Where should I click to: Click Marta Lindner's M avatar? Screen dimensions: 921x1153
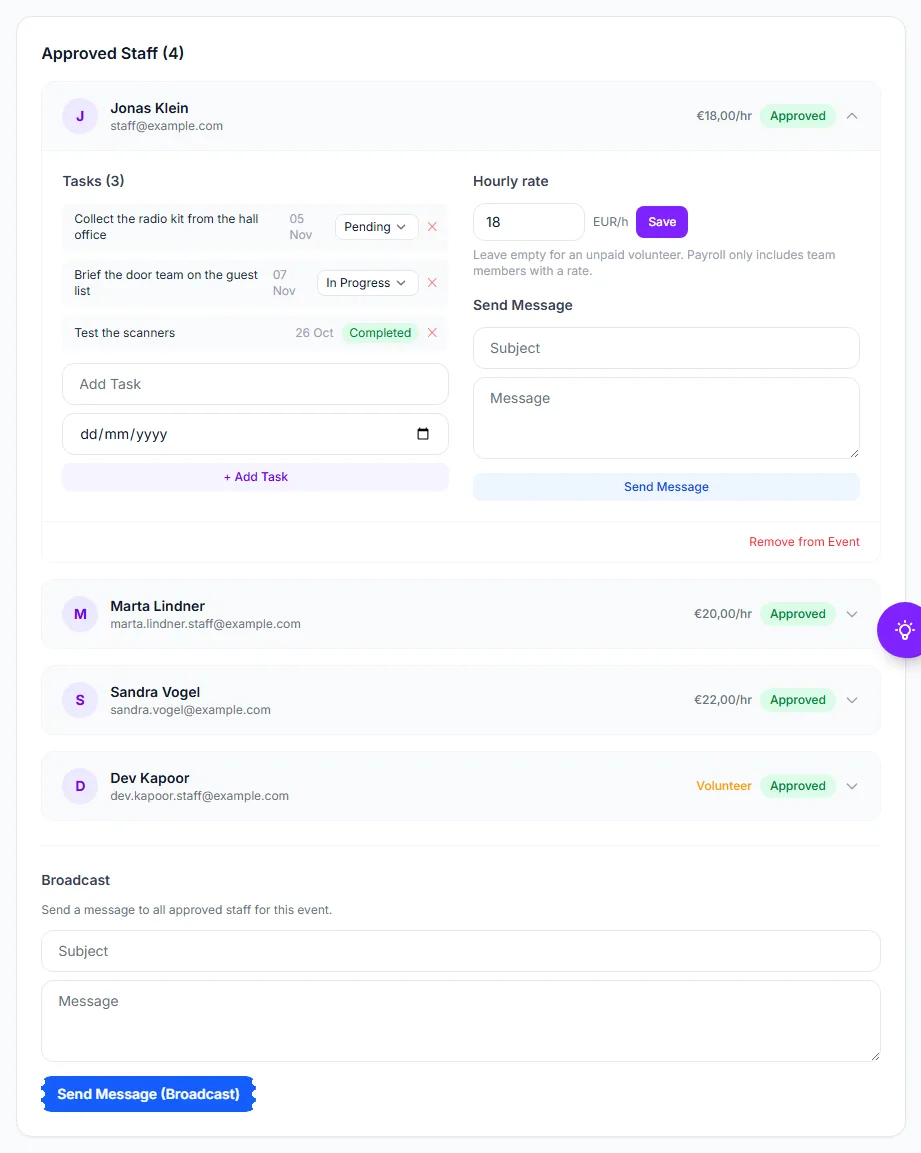(80, 614)
